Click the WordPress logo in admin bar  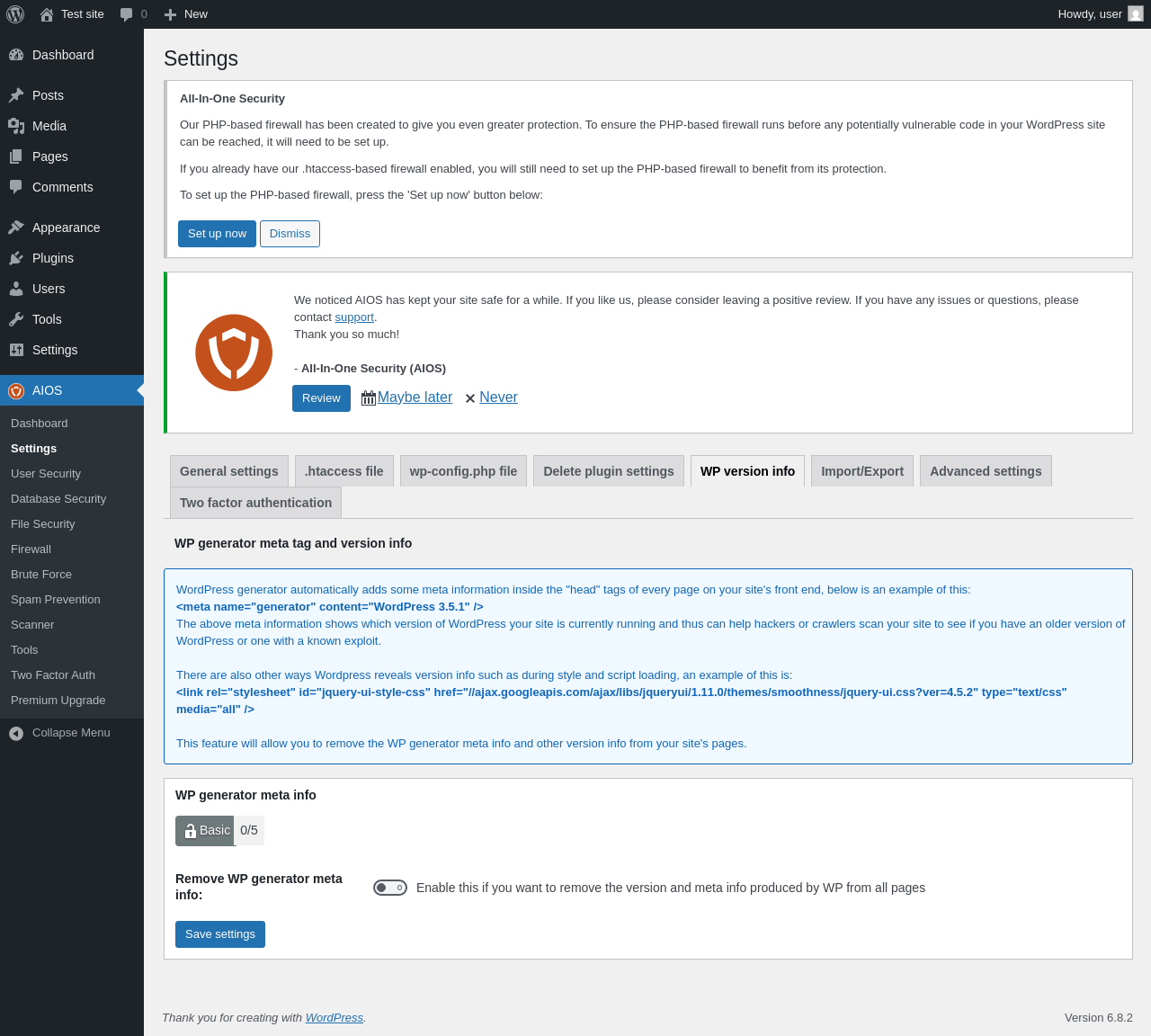pos(15,14)
